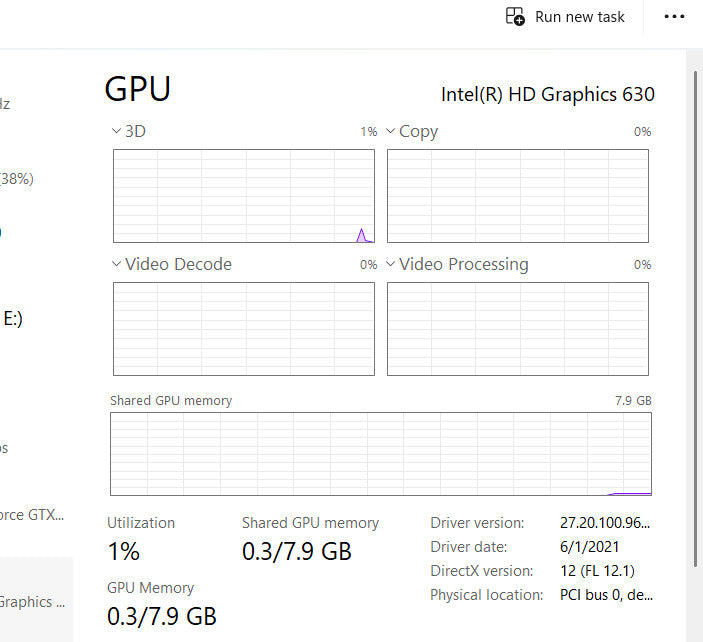Click the Shared GPU memory graph

click(x=380, y=454)
